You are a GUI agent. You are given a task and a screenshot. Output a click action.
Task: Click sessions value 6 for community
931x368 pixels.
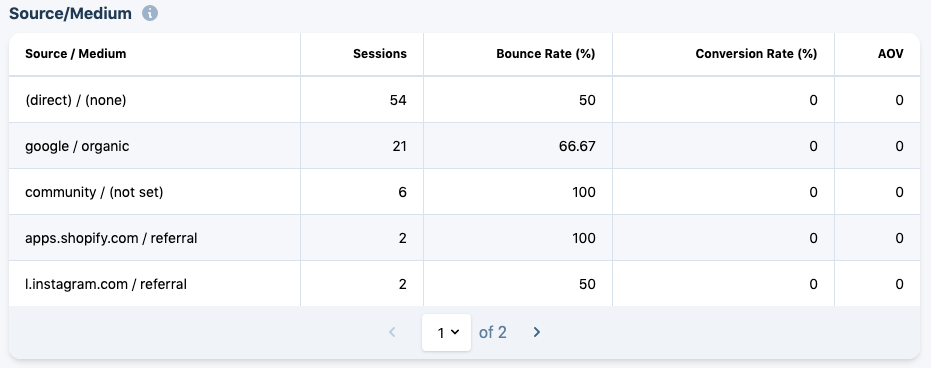click(403, 192)
